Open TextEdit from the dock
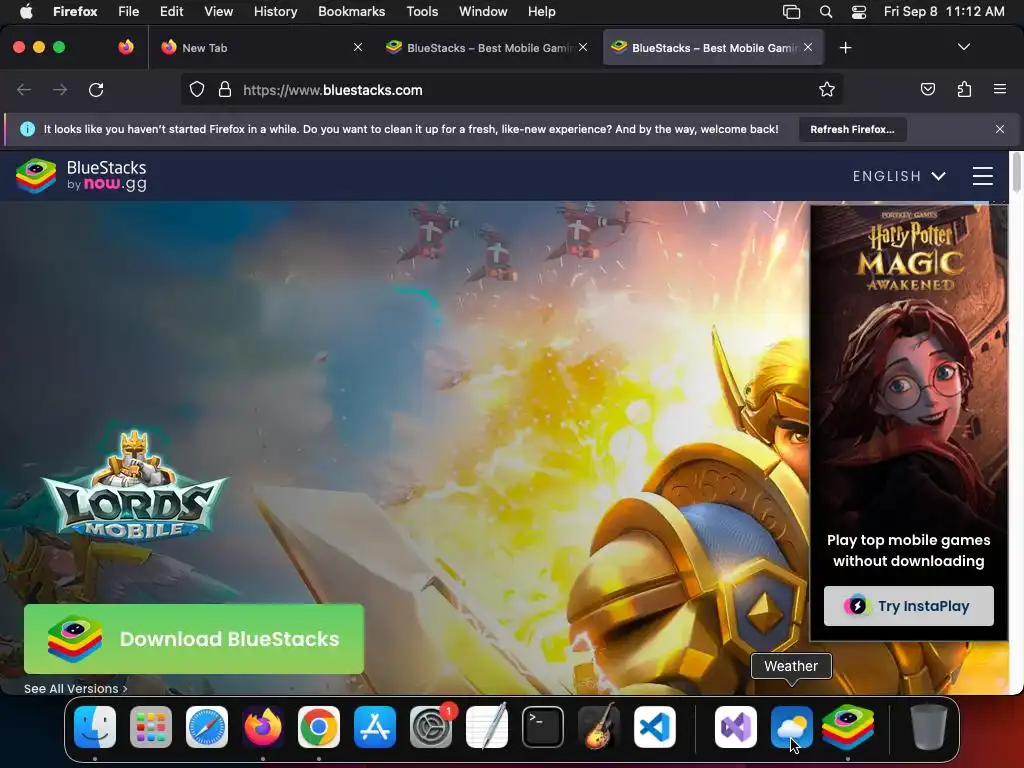The height and width of the screenshot is (768, 1024). tap(487, 727)
